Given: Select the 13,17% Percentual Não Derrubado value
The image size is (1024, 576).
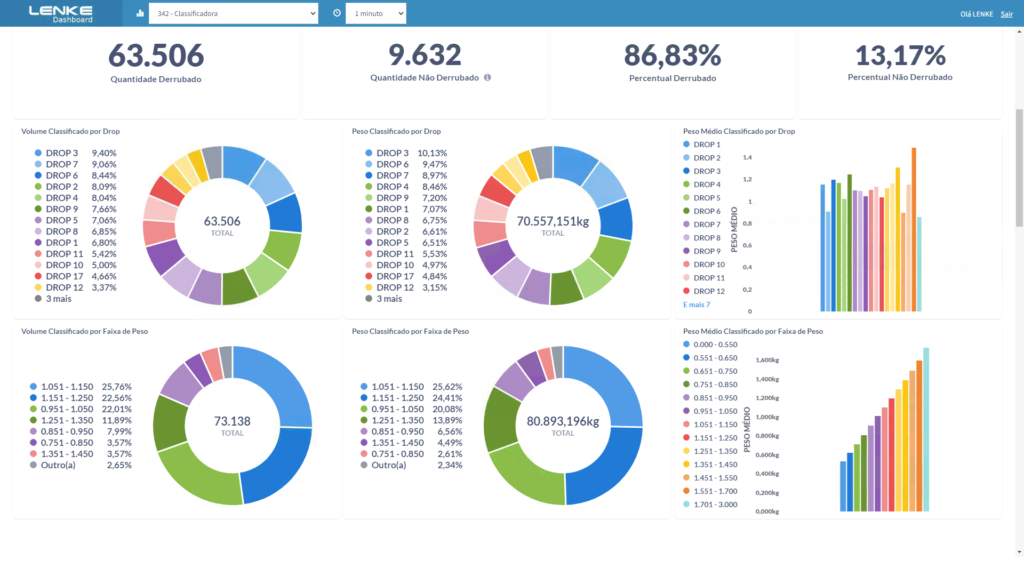Looking at the screenshot, I should pyautogui.click(x=900, y=56).
